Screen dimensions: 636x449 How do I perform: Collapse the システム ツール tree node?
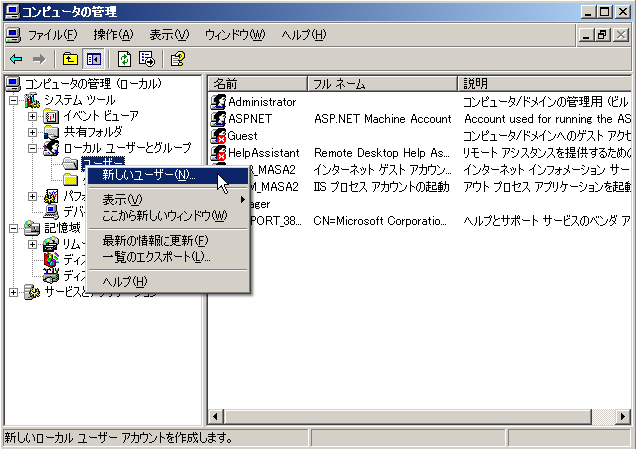(13, 100)
